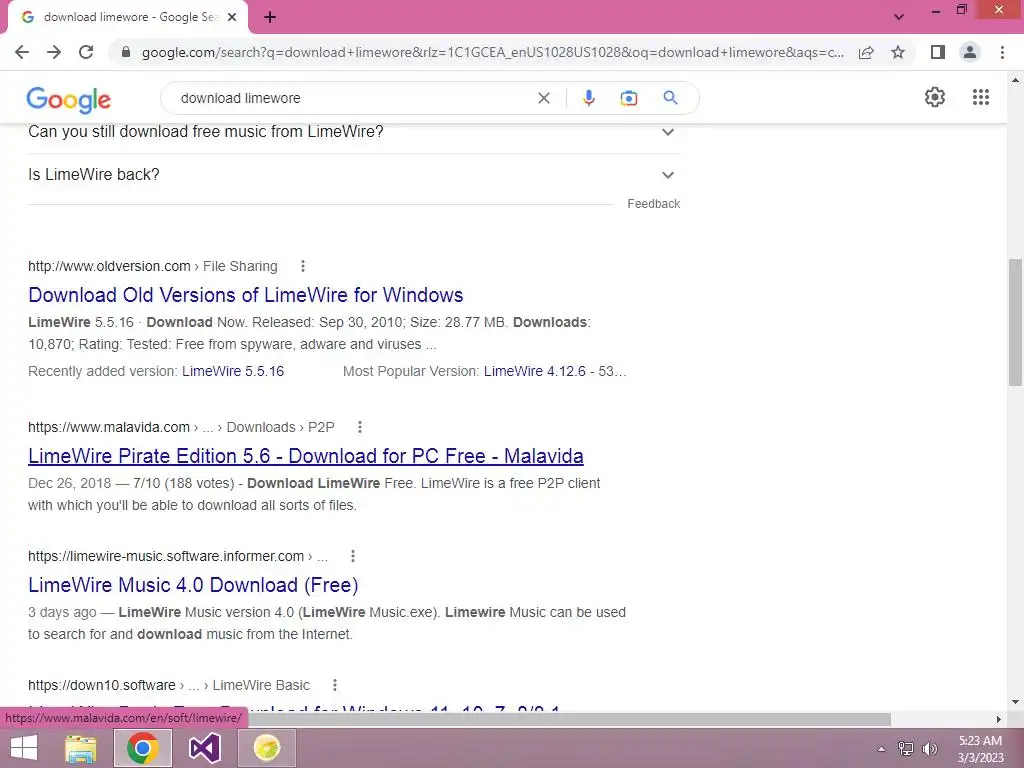Show hidden system tray icons

point(881,748)
